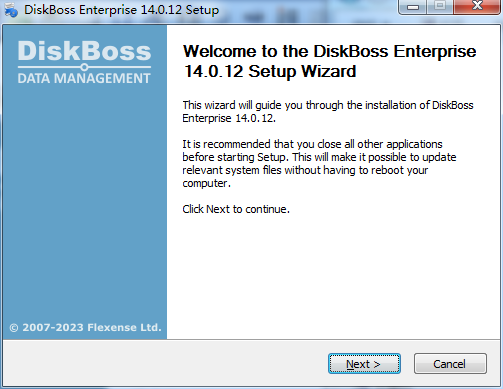Click the disabled maximize button in title bar

pos(440,6)
